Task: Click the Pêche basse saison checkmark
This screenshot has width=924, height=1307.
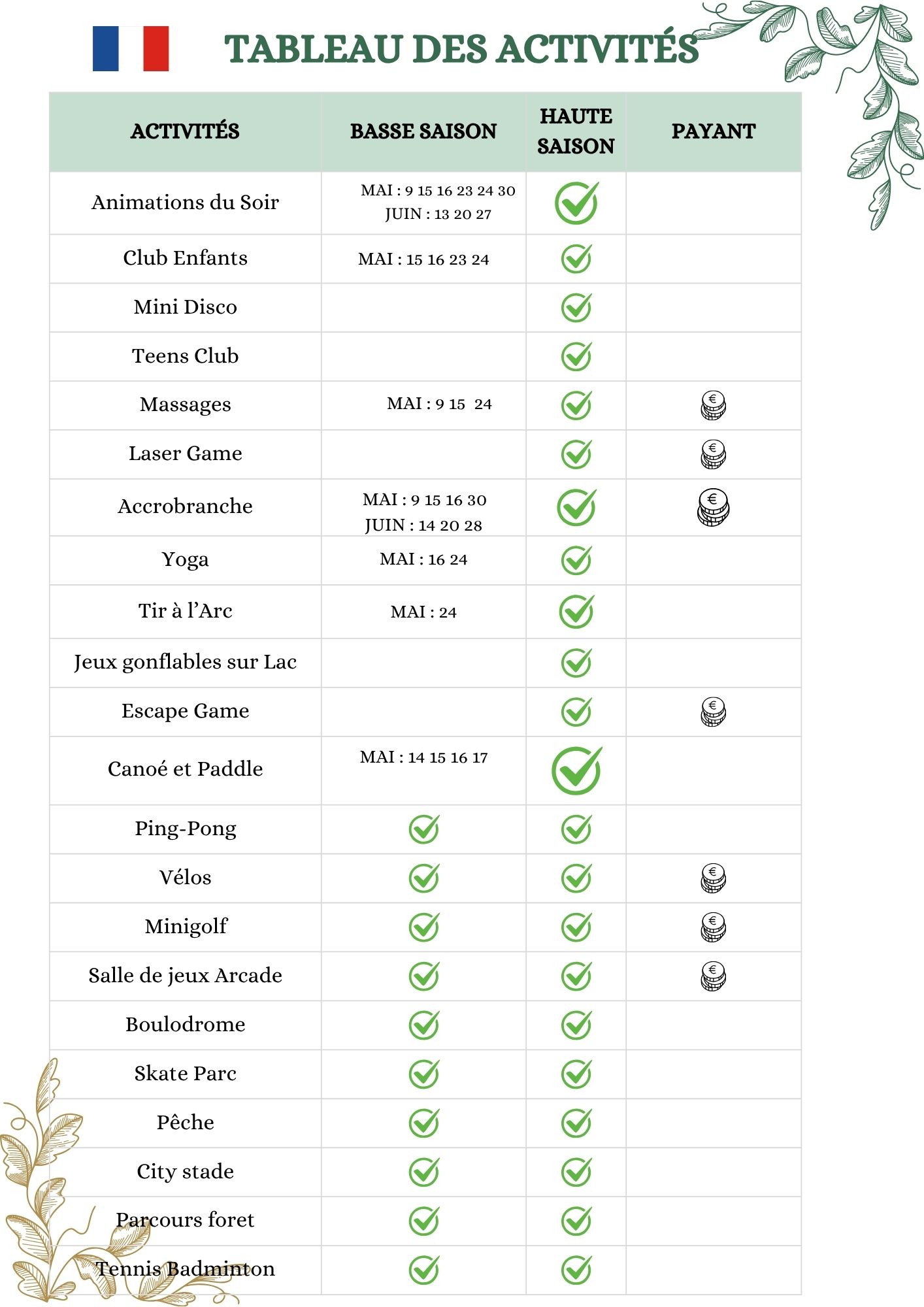Action: point(424,1123)
